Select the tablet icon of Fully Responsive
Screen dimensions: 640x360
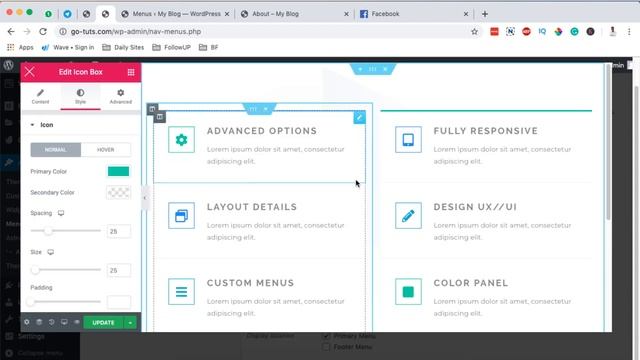408,140
